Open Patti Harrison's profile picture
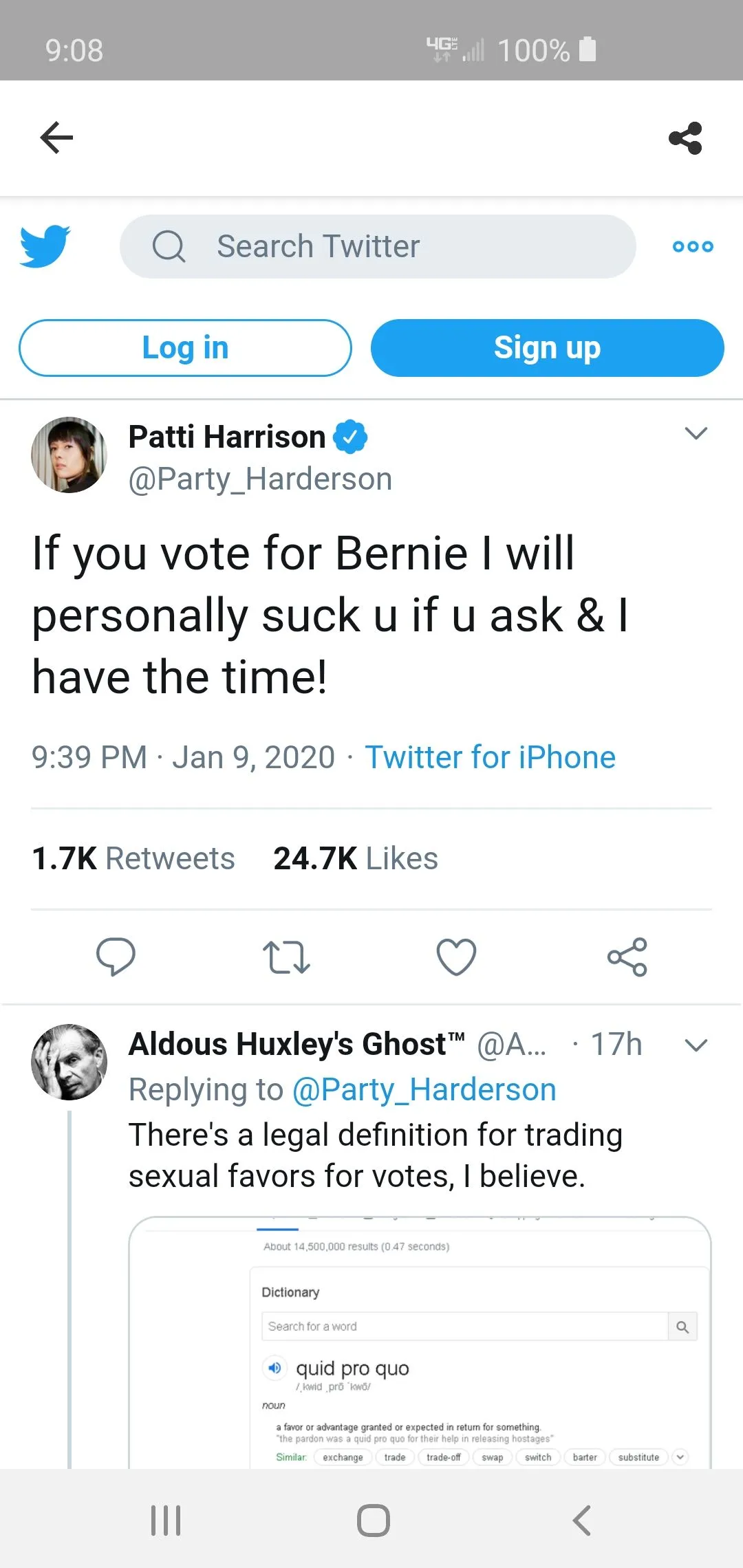Screen dimensions: 743x1568 pyautogui.click(x=69, y=455)
